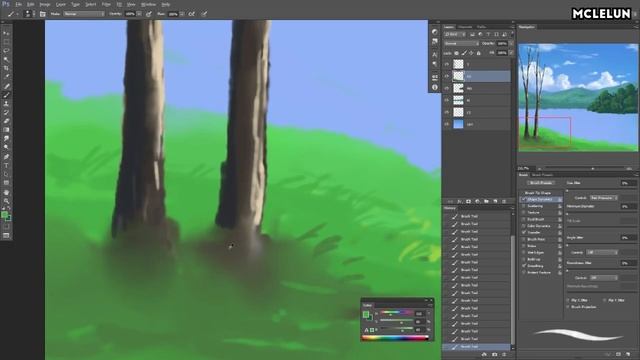Enable the Dual Brush checkbox
This screenshot has width=640, height=360.
pos(524,219)
